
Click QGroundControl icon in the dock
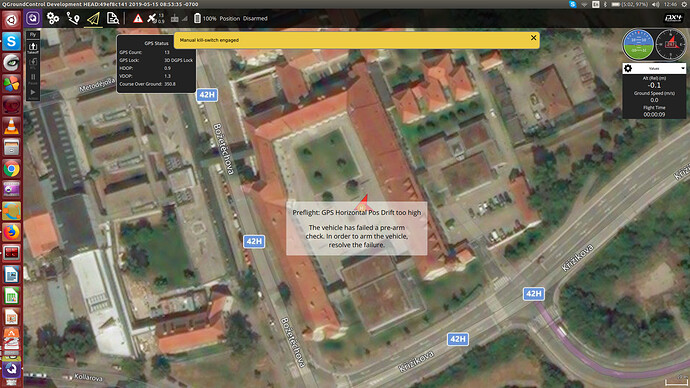coord(11,369)
